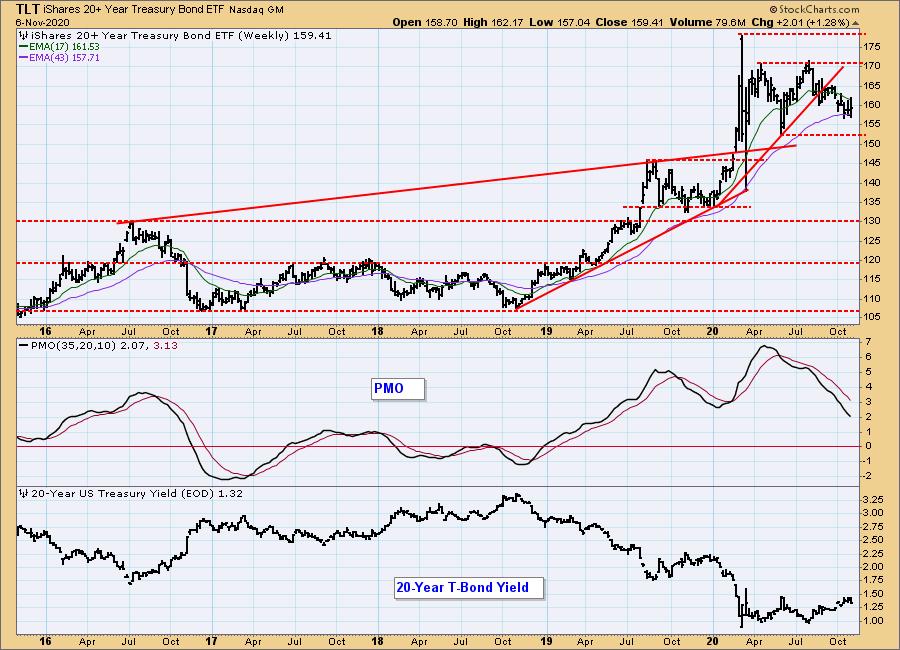Click the 20-Year T-Bond Yield label box
Image resolution: width=900 pixels, height=650 pixels.
pyautogui.click(x=468, y=587)
